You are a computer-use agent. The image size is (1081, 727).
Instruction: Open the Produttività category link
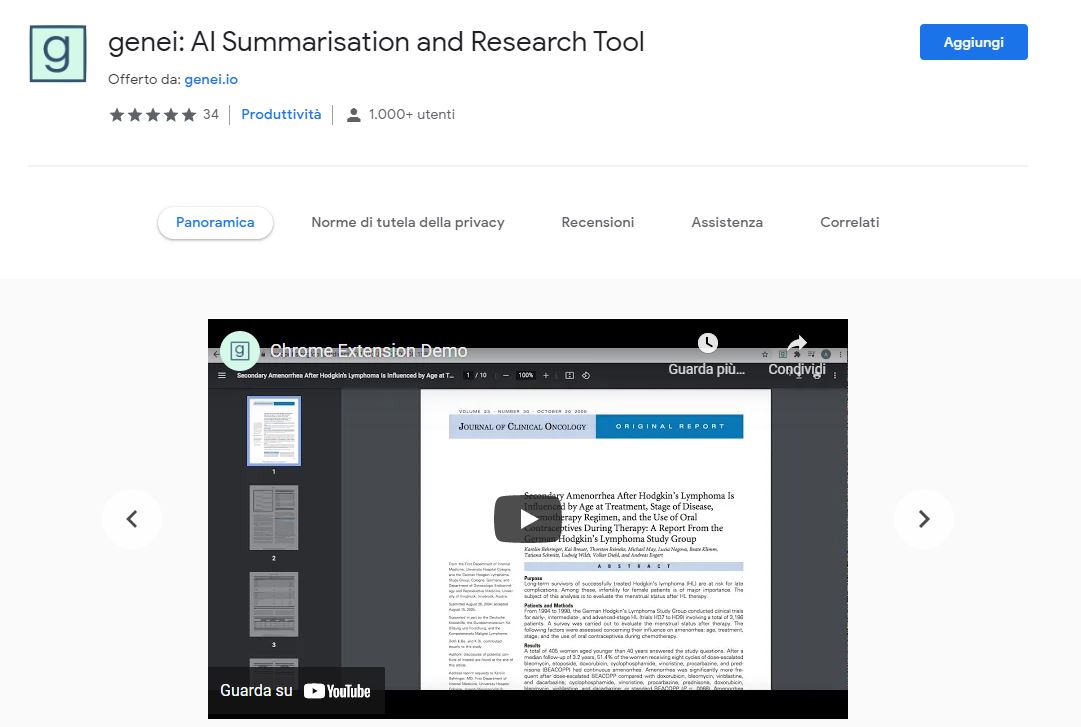pos(281,114)
